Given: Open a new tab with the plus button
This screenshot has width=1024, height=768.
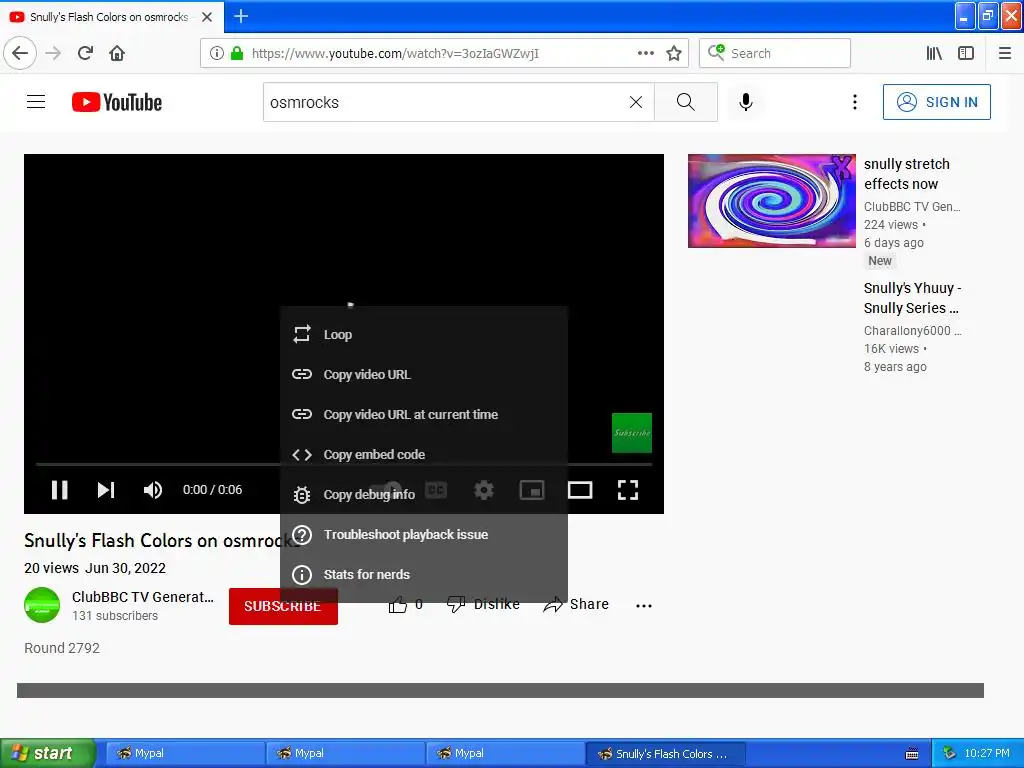Looking at the screenshot, I should coord(241,16).
